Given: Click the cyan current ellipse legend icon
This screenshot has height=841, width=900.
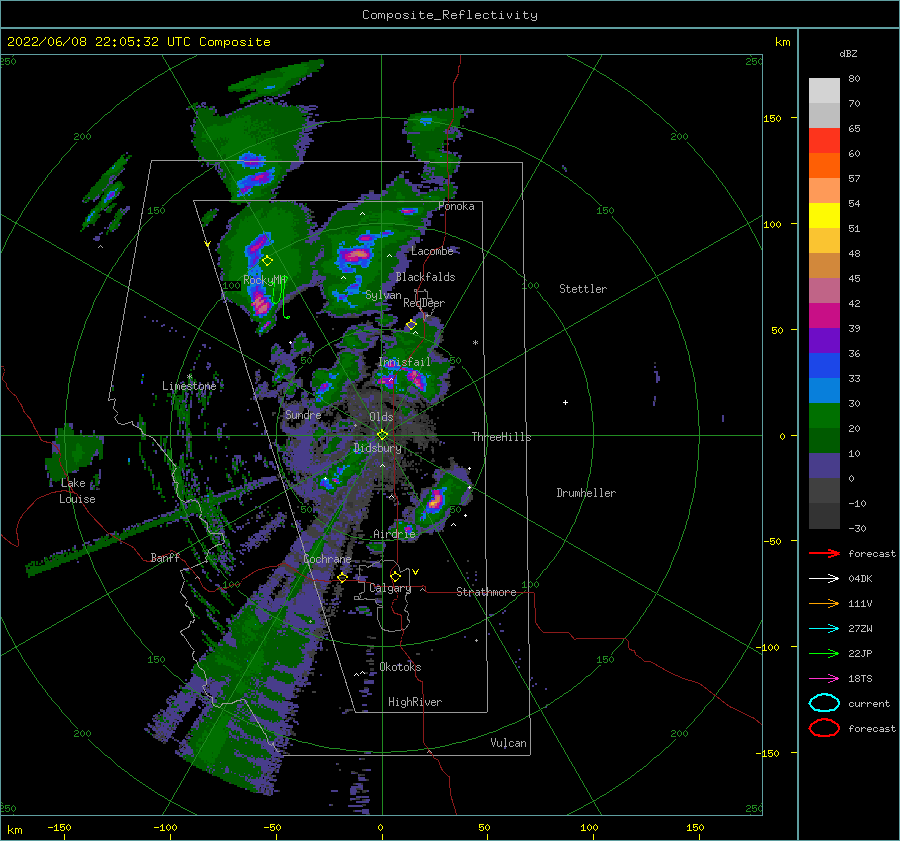Looking at the screenshot, I should (824, 703).
